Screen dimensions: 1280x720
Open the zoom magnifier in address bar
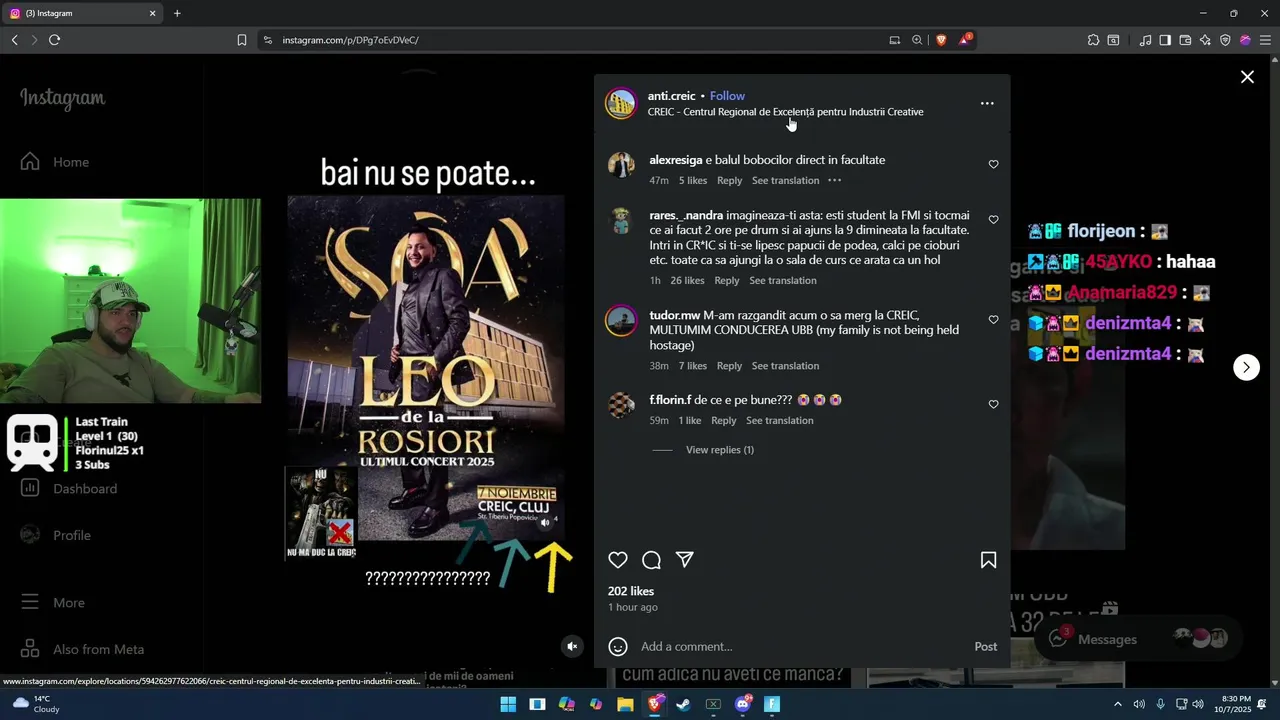pyautogui.click(x=917, y=40)
